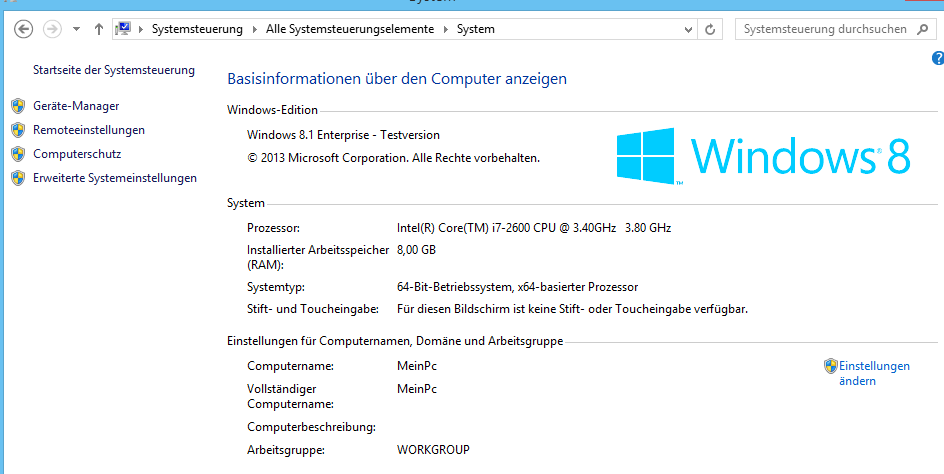Click shield icon next to Computerschutz

coord(18,154)
